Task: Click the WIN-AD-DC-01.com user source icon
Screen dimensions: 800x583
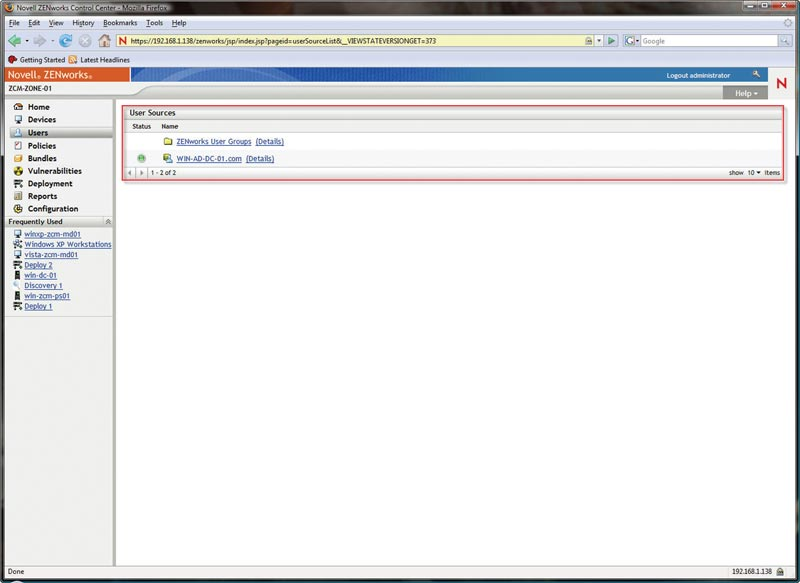Action: pyautogui.click(x=167, y=158)
